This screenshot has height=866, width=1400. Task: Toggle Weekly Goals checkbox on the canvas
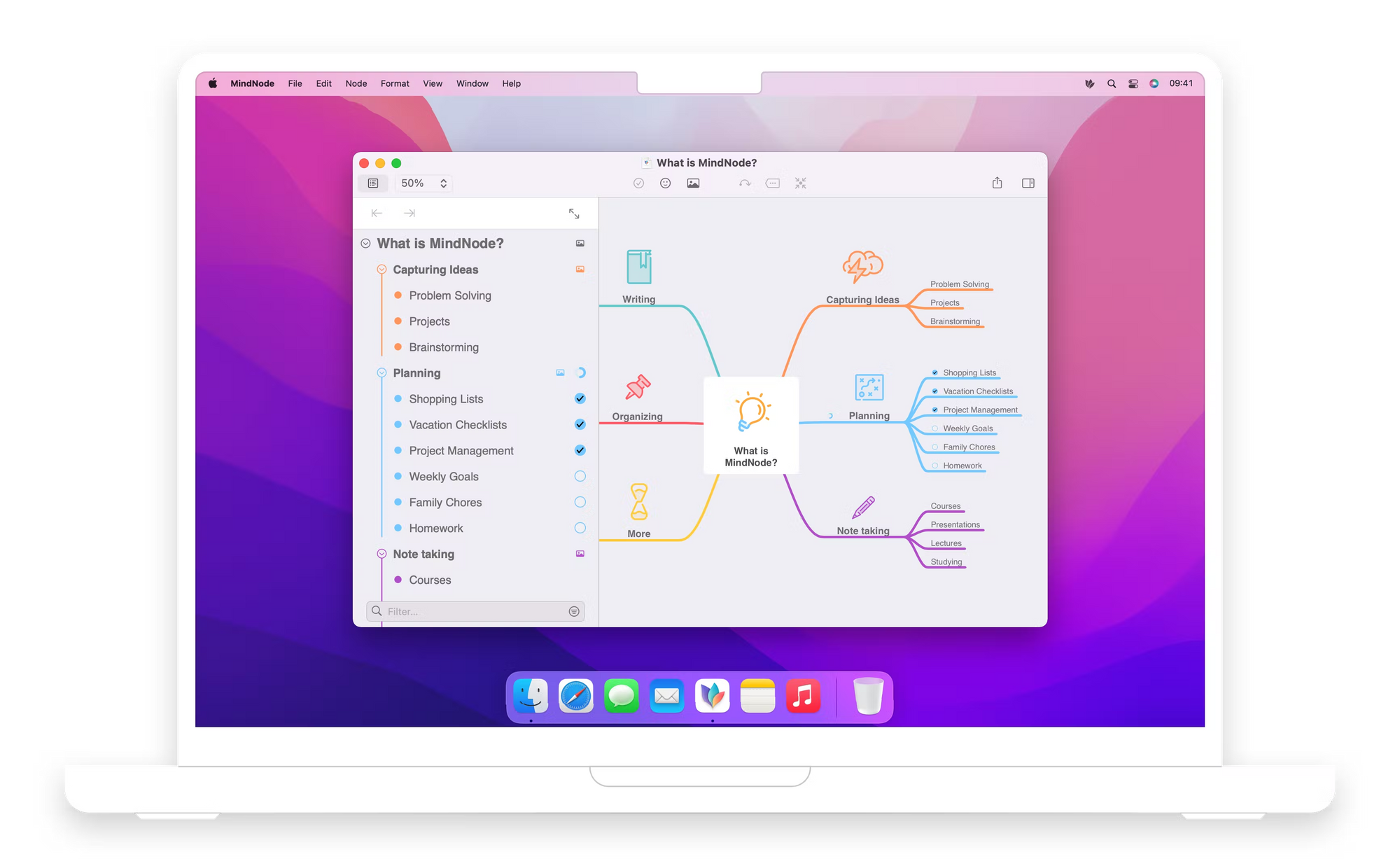tap(935, 428)
